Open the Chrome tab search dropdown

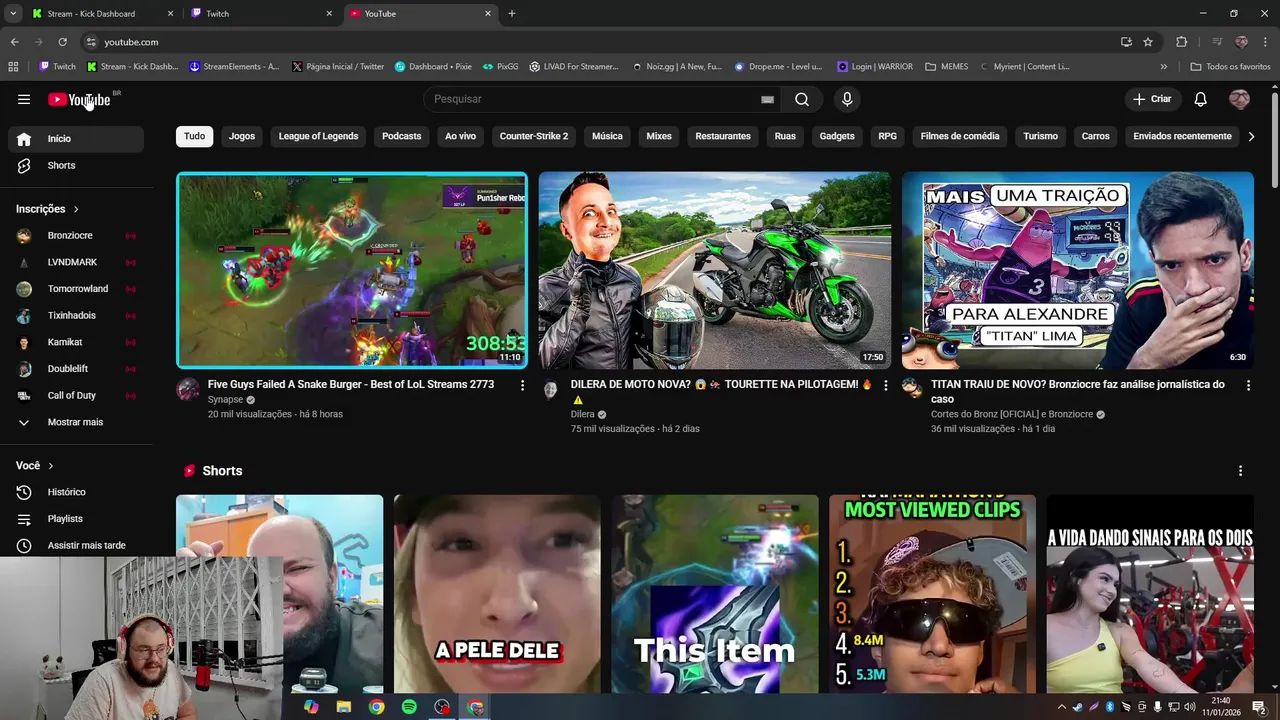(x=13, y=13)
